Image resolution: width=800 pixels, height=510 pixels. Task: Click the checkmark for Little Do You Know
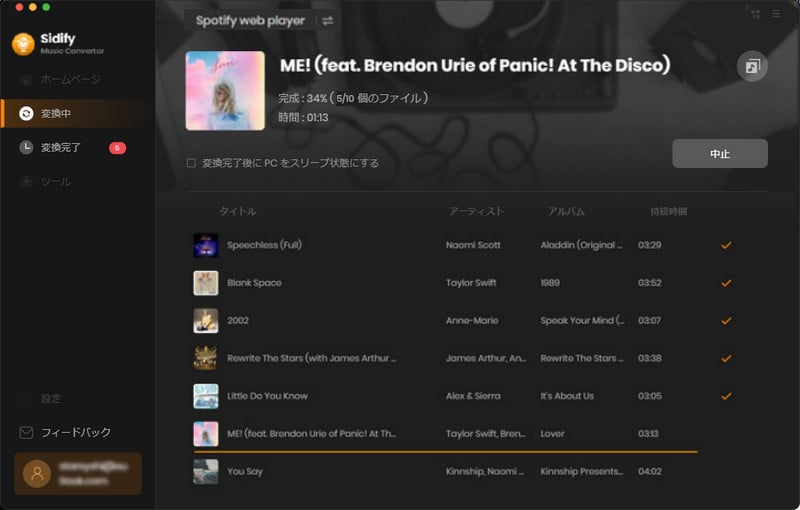click(726, 396)
